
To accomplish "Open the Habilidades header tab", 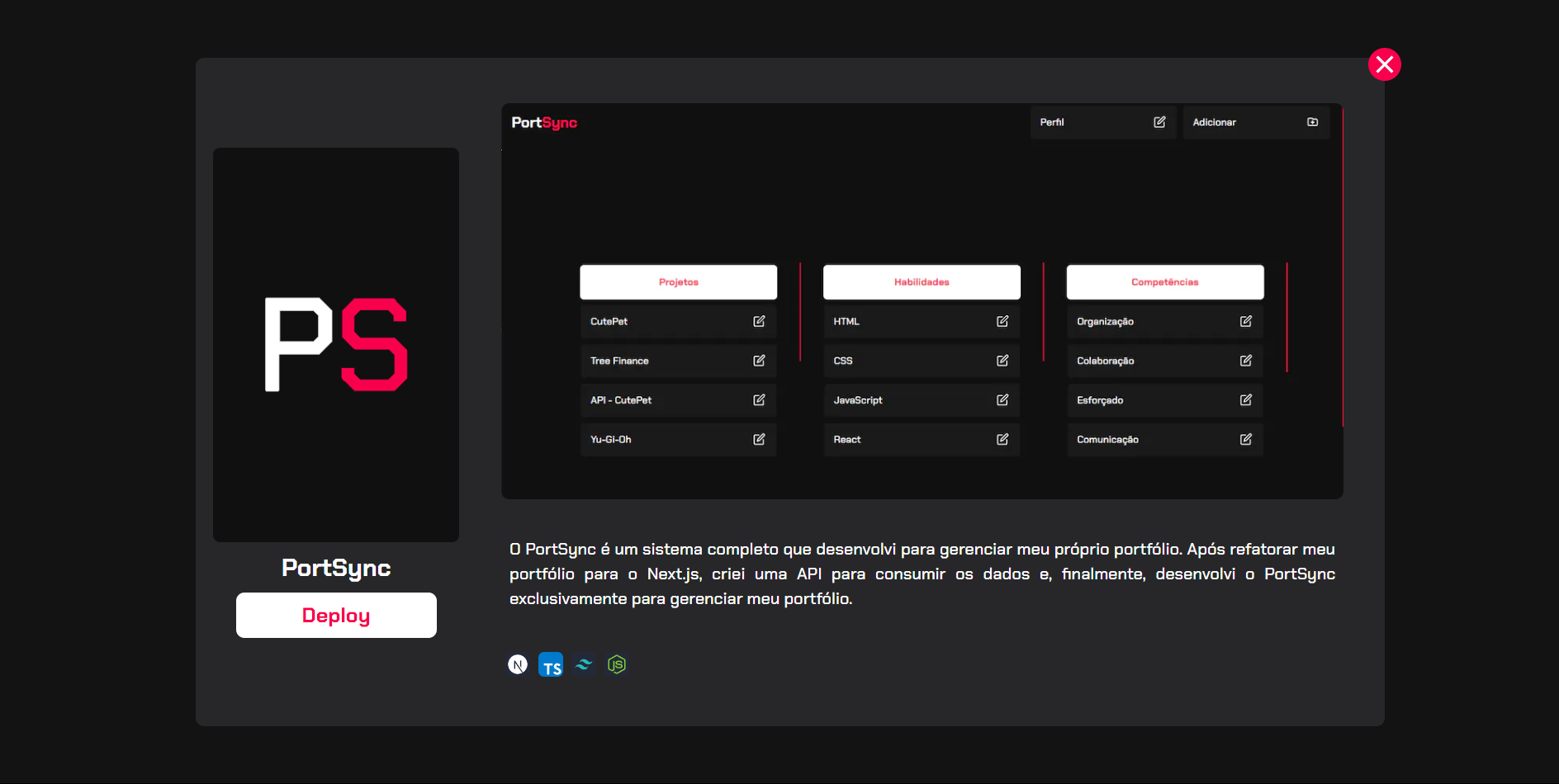I will pos(922,282).
